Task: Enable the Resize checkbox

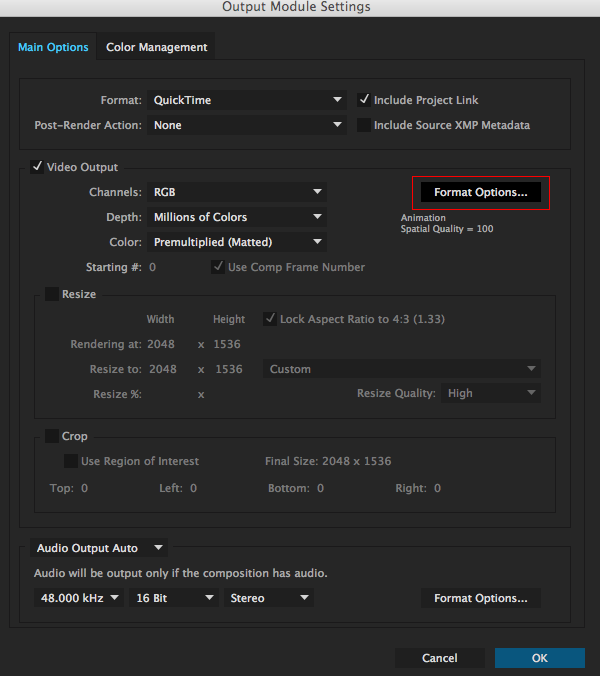Action: coord(52,294)
